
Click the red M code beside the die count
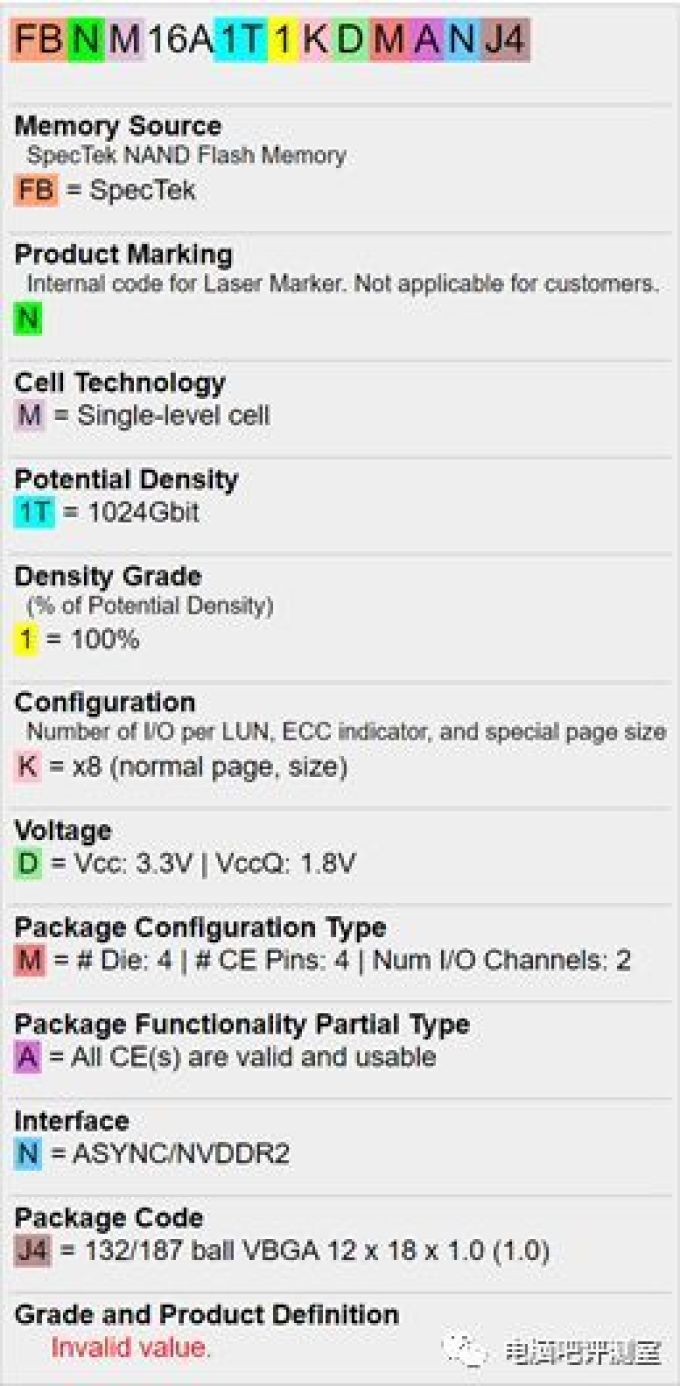tap(29, 960)
